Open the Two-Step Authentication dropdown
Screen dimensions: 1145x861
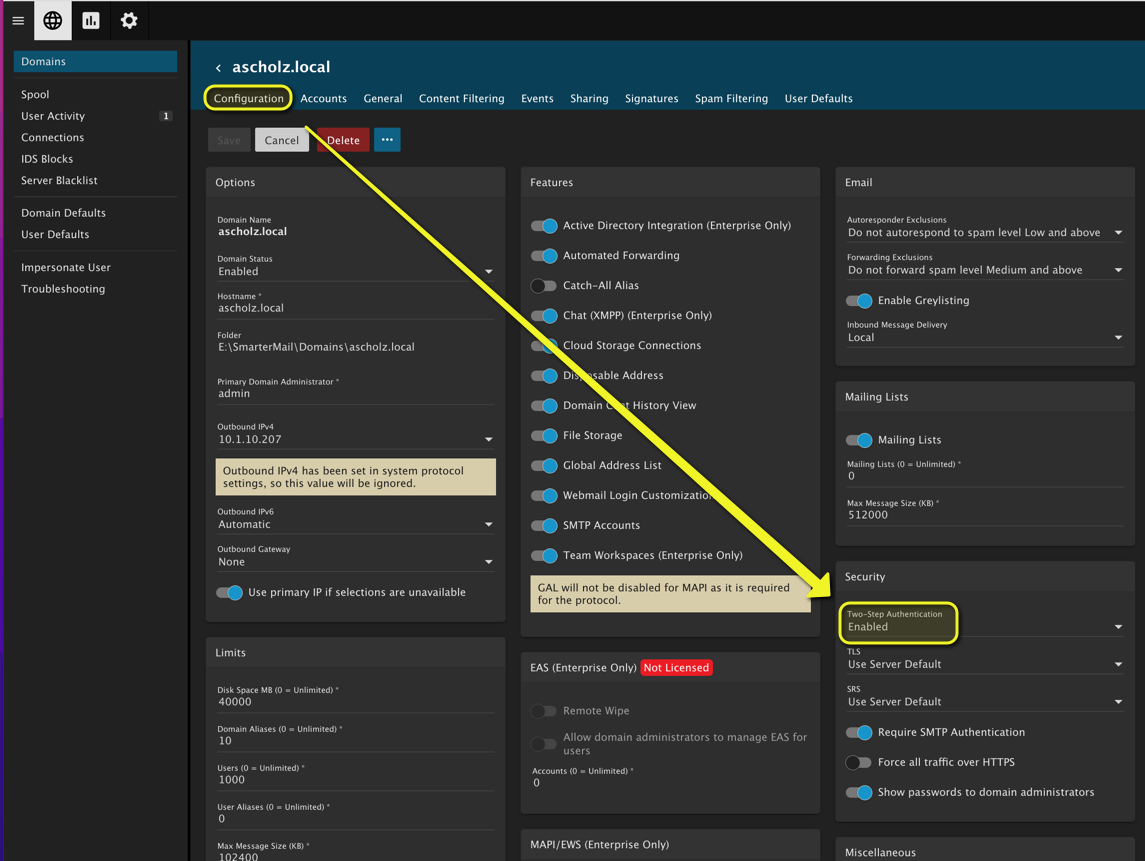click(983, 627)
